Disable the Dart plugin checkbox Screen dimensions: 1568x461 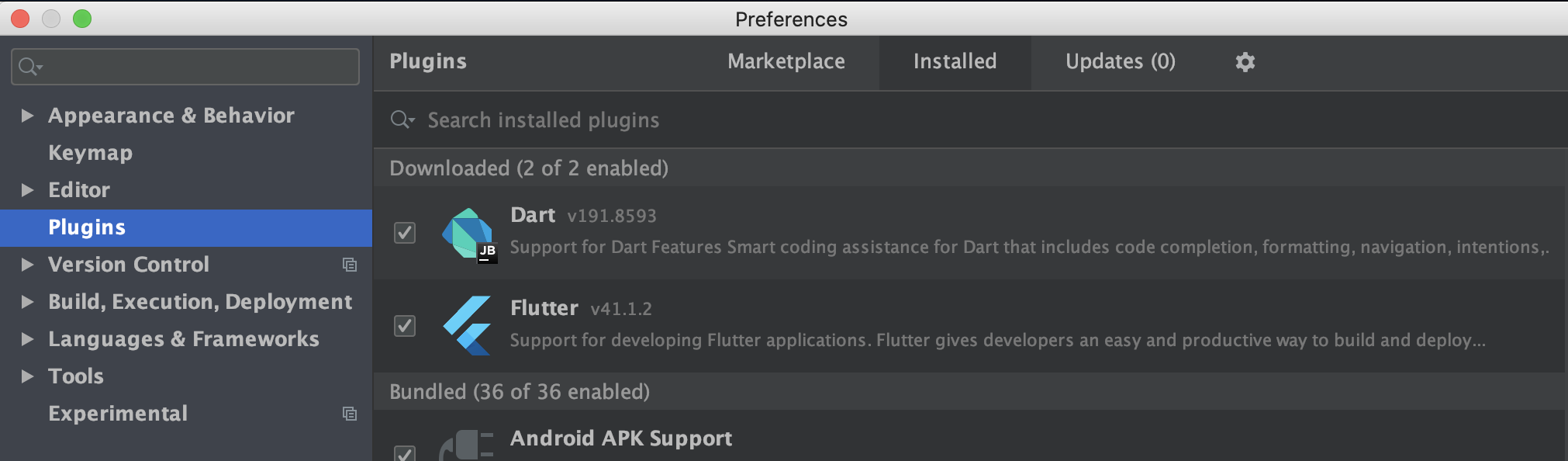pyautogui.click(x=405, y=233)
